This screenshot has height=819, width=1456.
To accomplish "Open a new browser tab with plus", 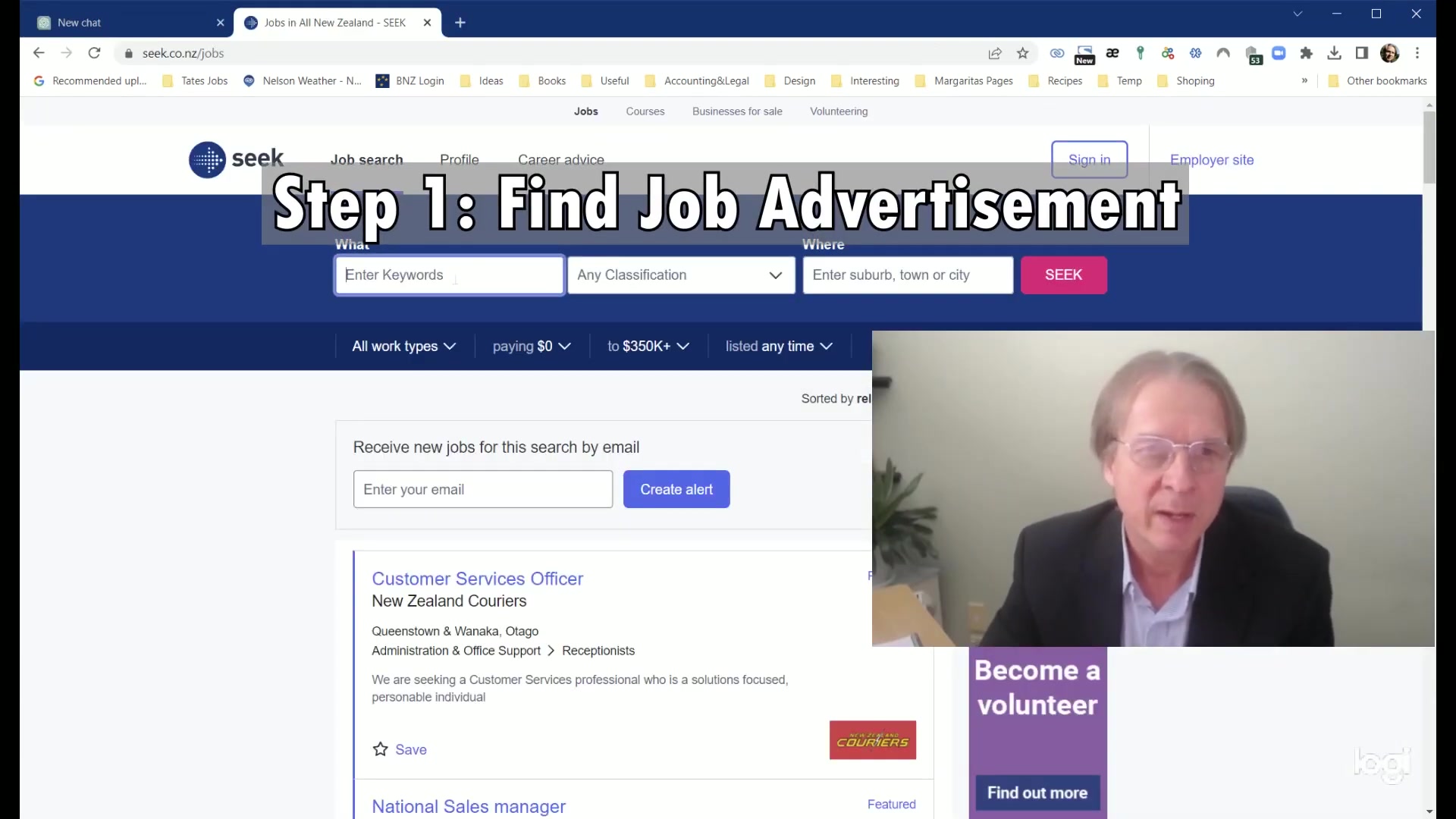I will pos(460,23).
